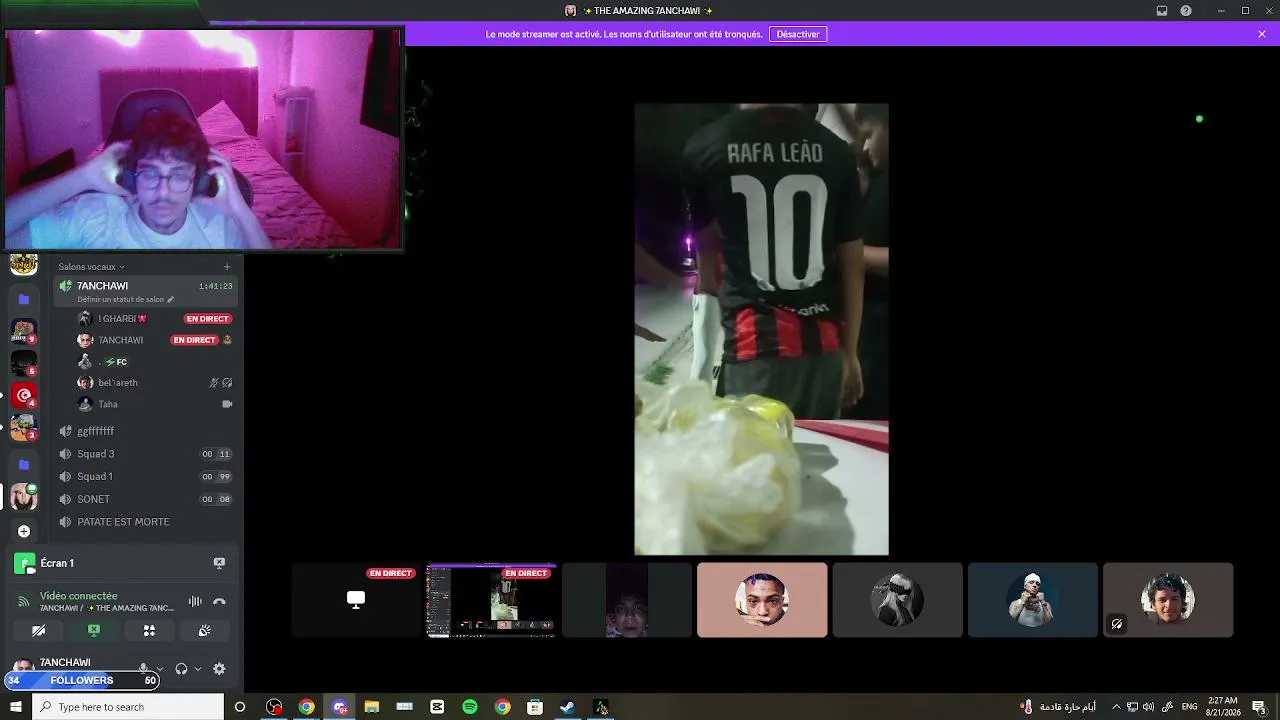Image resolution: width=1280 pixels, height=720 pixels.
Task: Select the participant tile with camera-off icon
Action: point(1168,600)
